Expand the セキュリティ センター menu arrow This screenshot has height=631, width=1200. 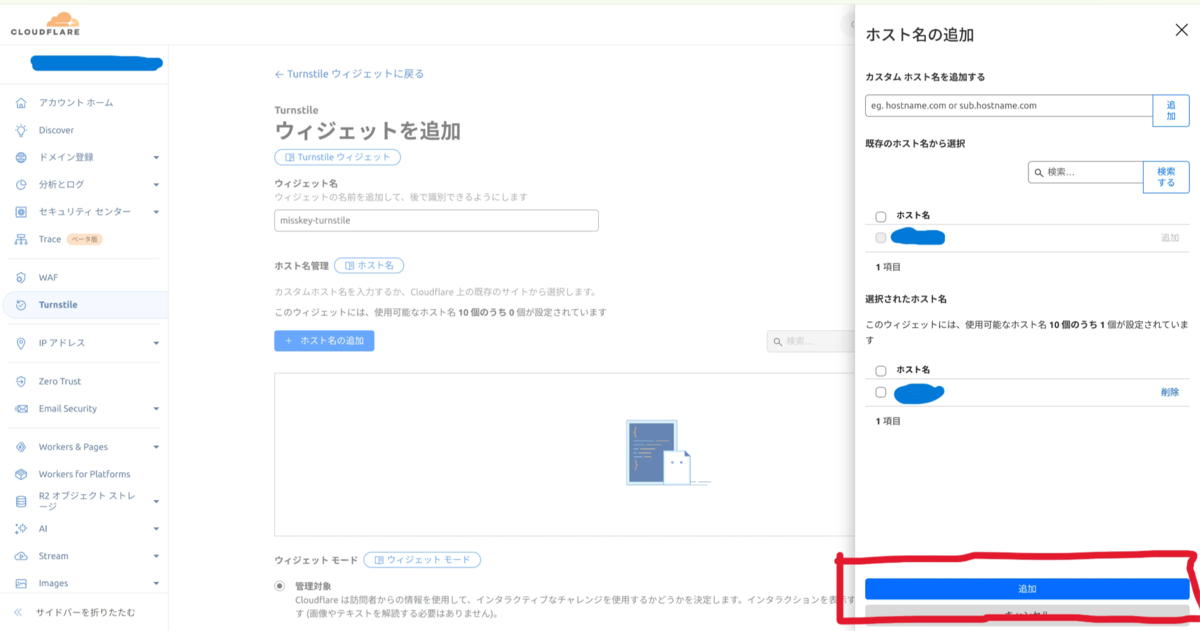(156, 212)
